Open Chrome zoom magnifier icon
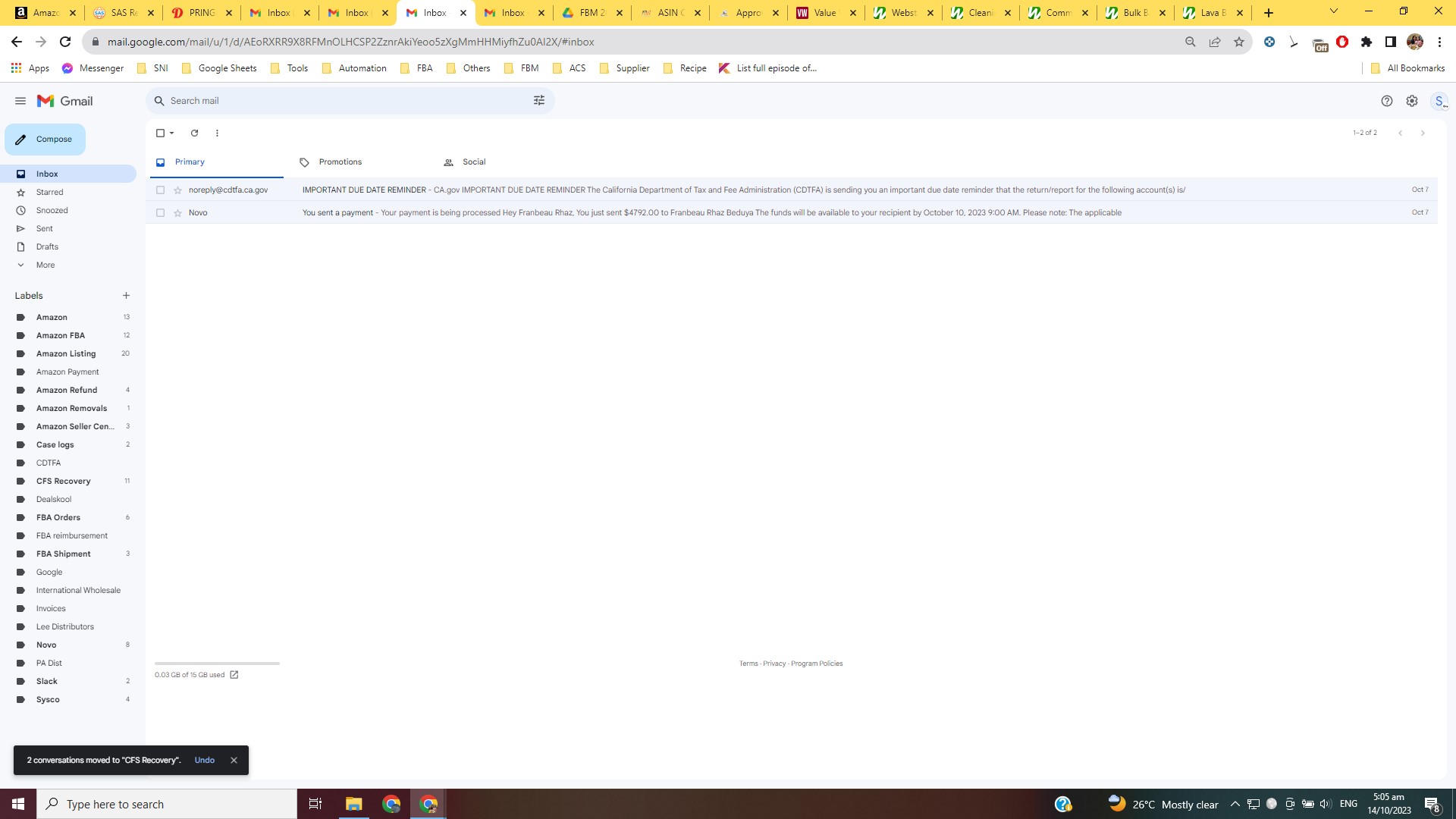This screenshot has width=1456, height=819. [1191, 42]
